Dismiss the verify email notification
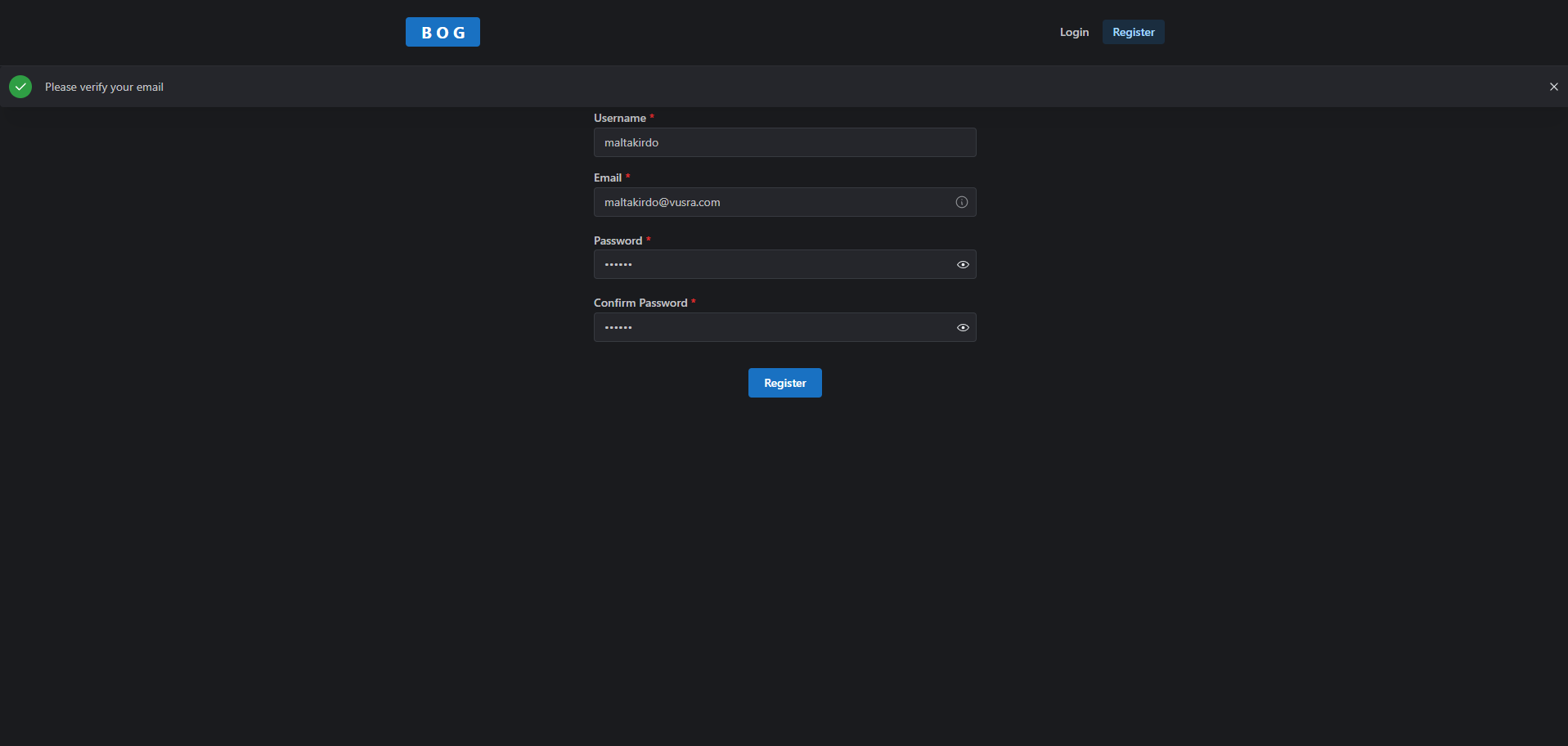 click(1553, 87)
